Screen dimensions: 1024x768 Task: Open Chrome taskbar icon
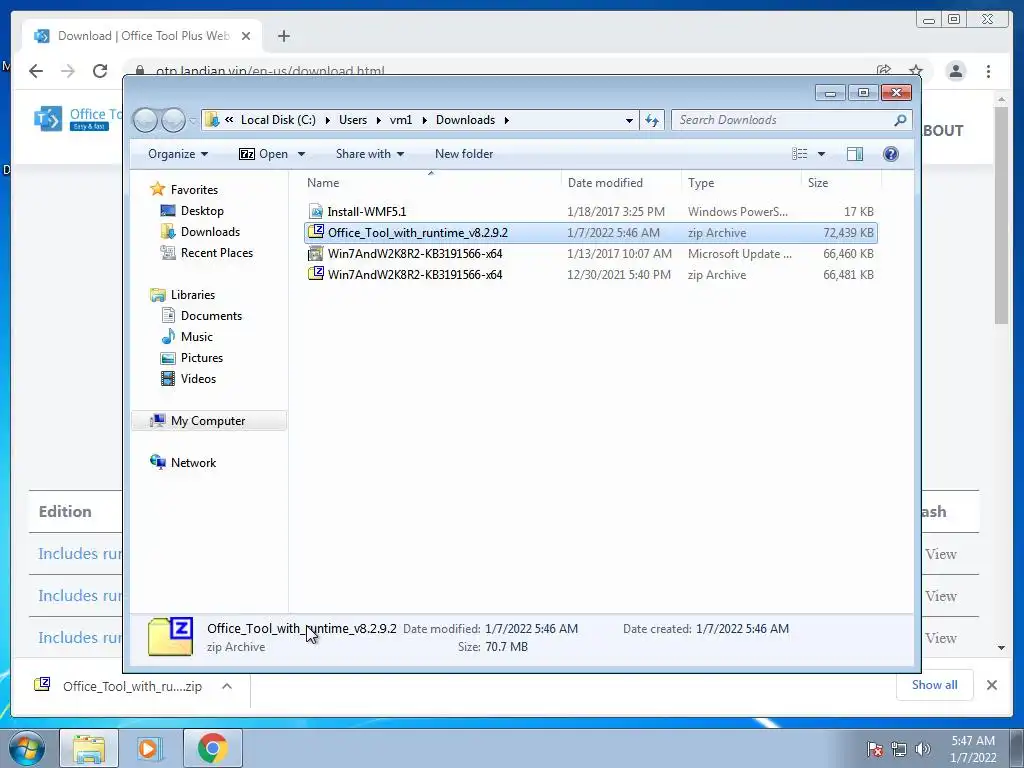(212, 748)
